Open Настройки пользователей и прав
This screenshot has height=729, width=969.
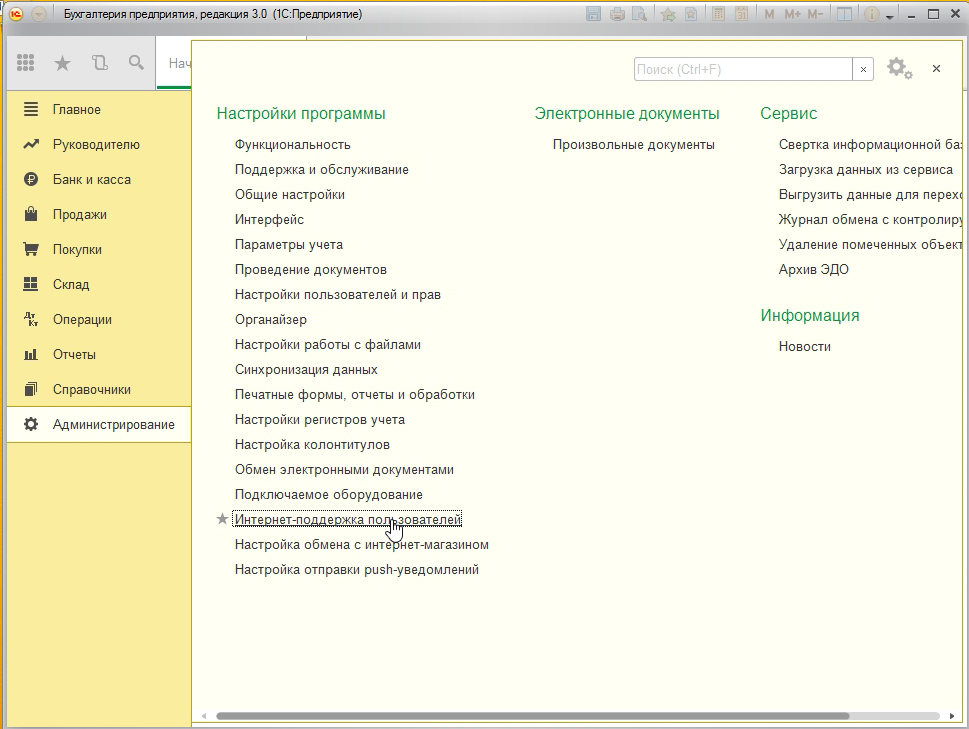(337, 295)
